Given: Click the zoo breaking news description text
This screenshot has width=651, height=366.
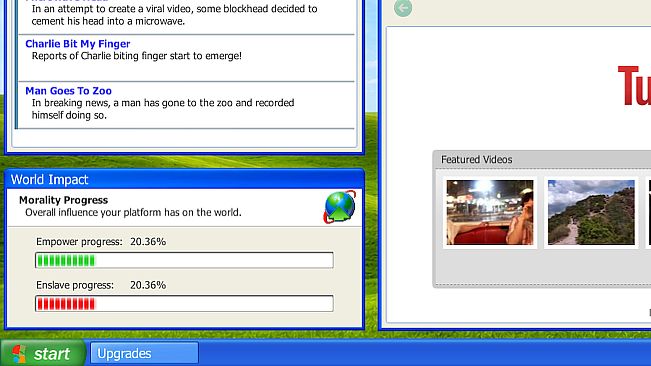Looking at the screenshot, I should click(163, 109).
